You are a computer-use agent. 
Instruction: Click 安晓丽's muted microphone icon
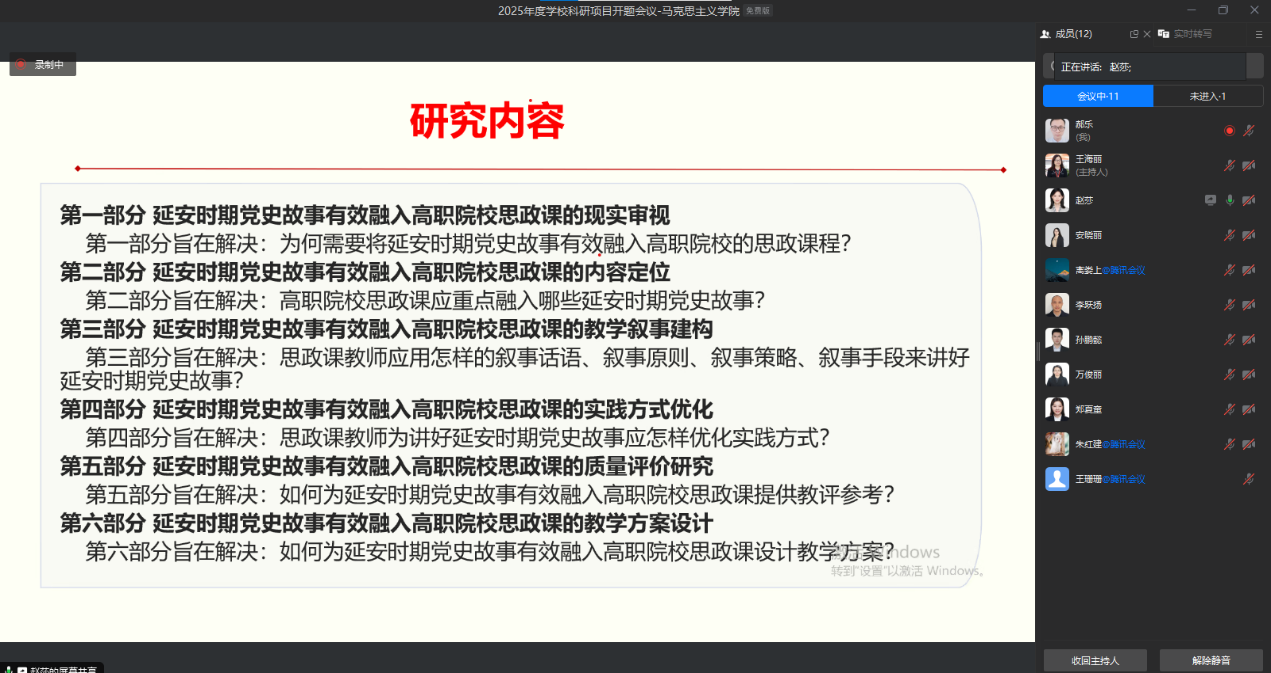click(x=1230, y=235)
